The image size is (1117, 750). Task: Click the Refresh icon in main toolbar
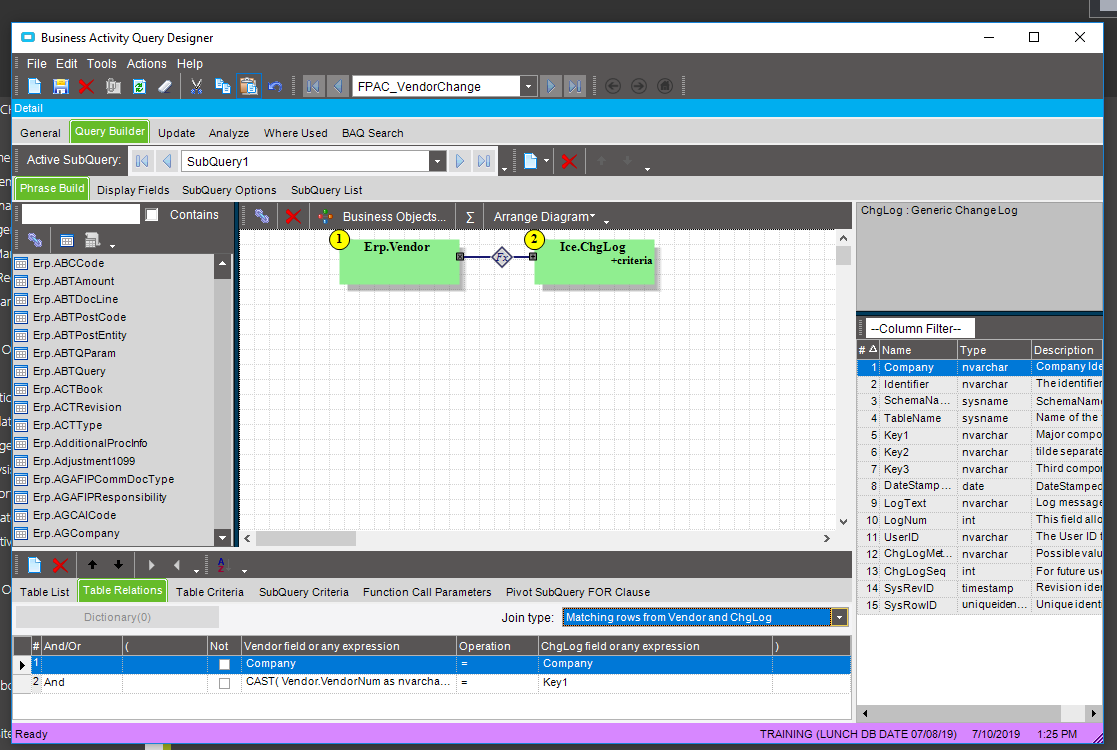pyautogui.click(x=139, y=86)
